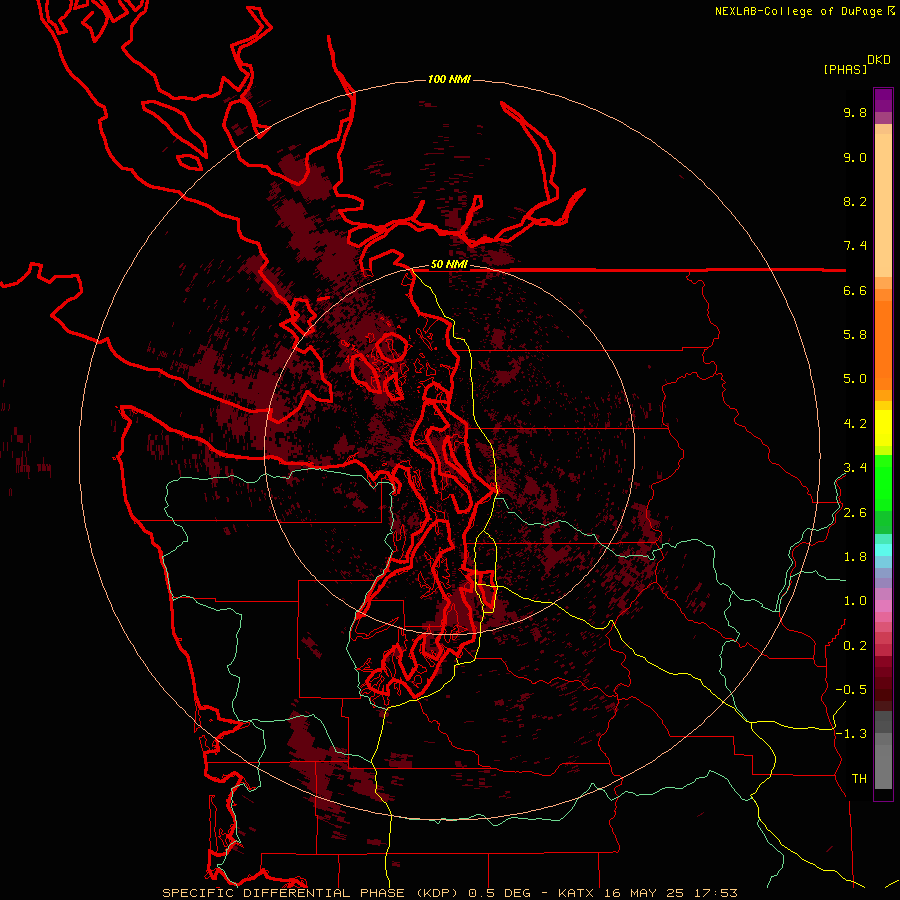Click the 5.0 scale value
This screenshot has width=900, height=900.
855,379
